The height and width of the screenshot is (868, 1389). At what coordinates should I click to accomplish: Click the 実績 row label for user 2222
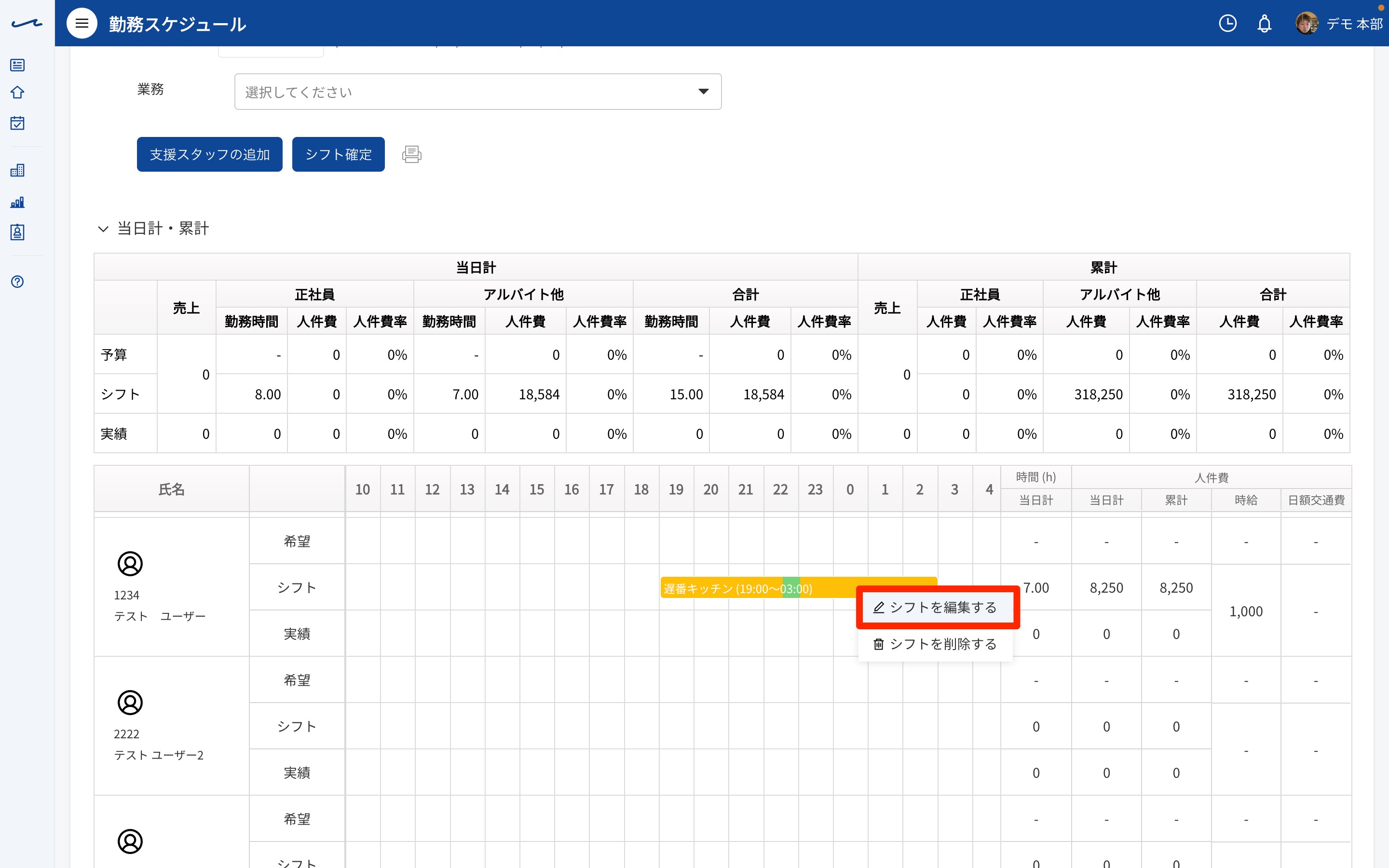297,773
